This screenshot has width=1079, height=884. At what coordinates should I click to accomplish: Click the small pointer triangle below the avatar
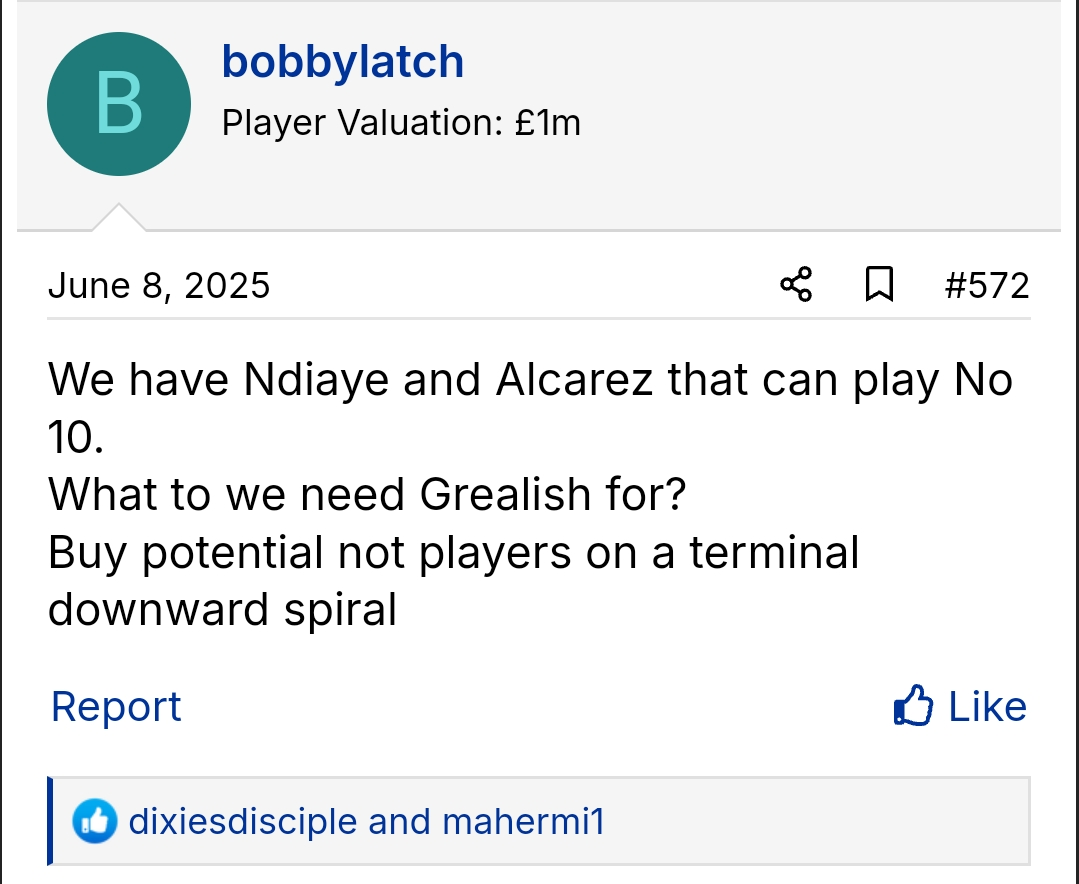tap(119, 217)
